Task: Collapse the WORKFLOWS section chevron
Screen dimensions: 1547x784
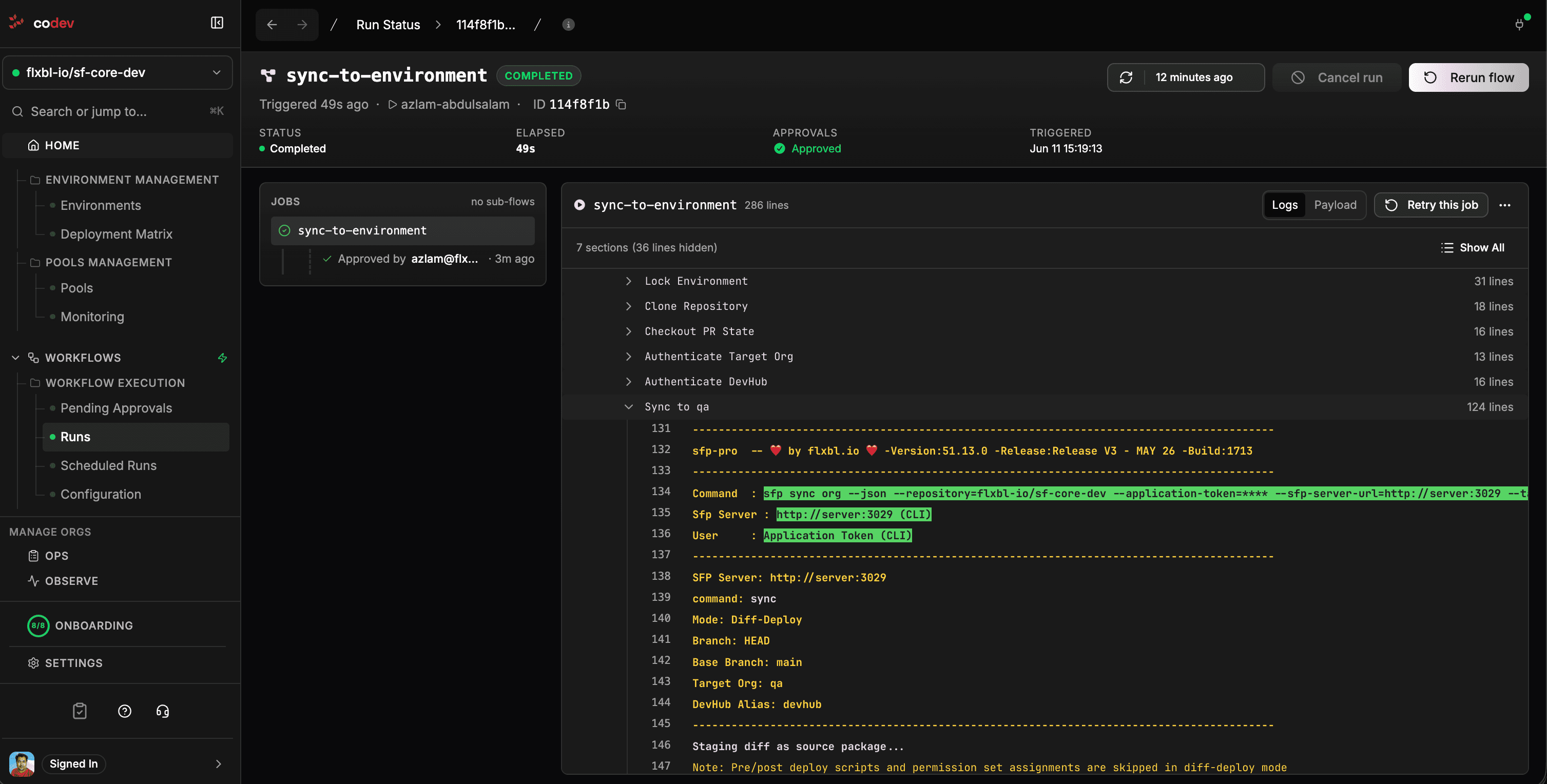Action: (x=15, y=358)
